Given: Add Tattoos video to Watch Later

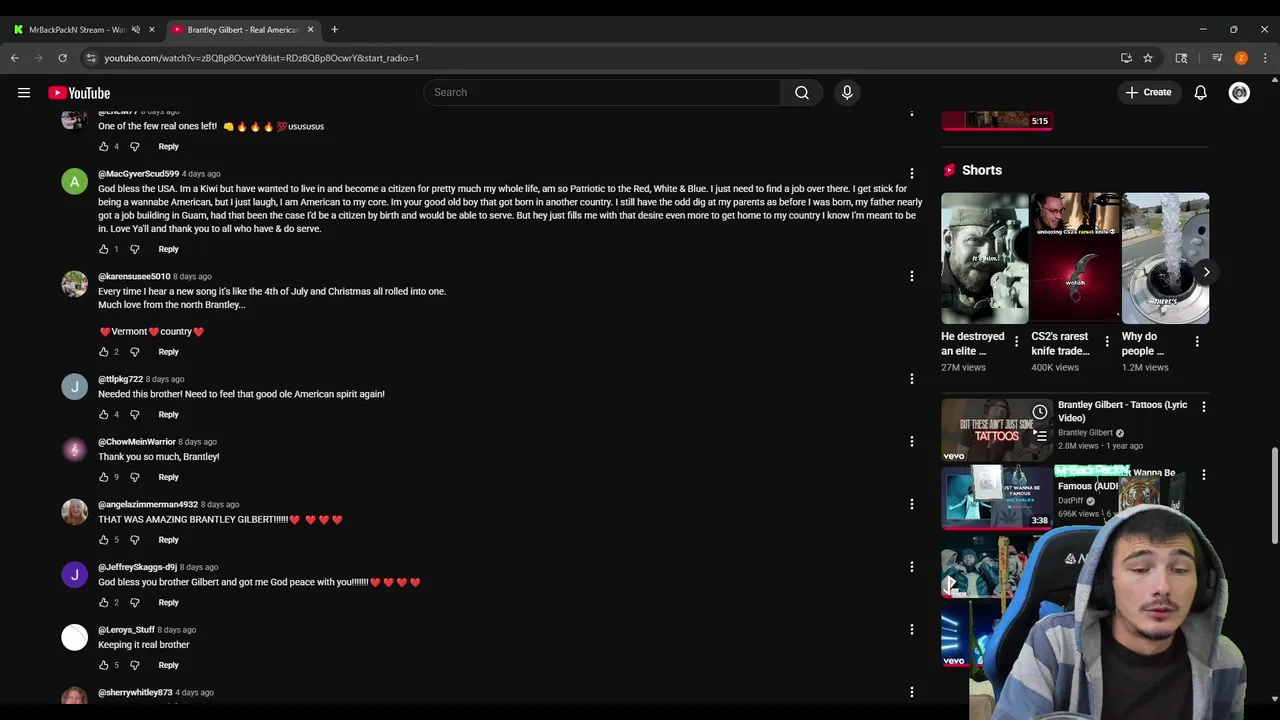Looking at the screenshot, I should click(x=1040, y=412).
